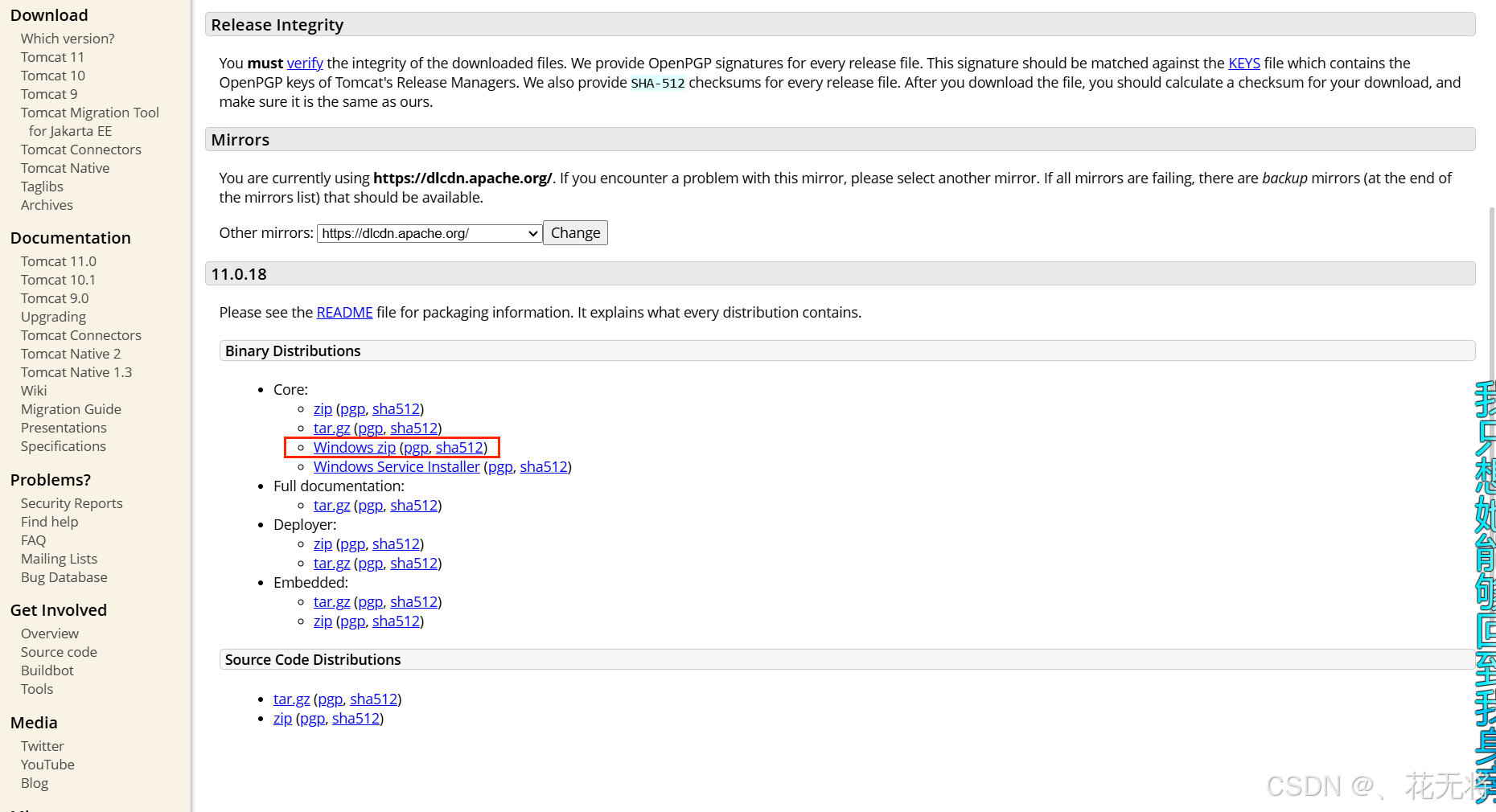Download Embedded tar.gz file

click(x=331, y=601)
